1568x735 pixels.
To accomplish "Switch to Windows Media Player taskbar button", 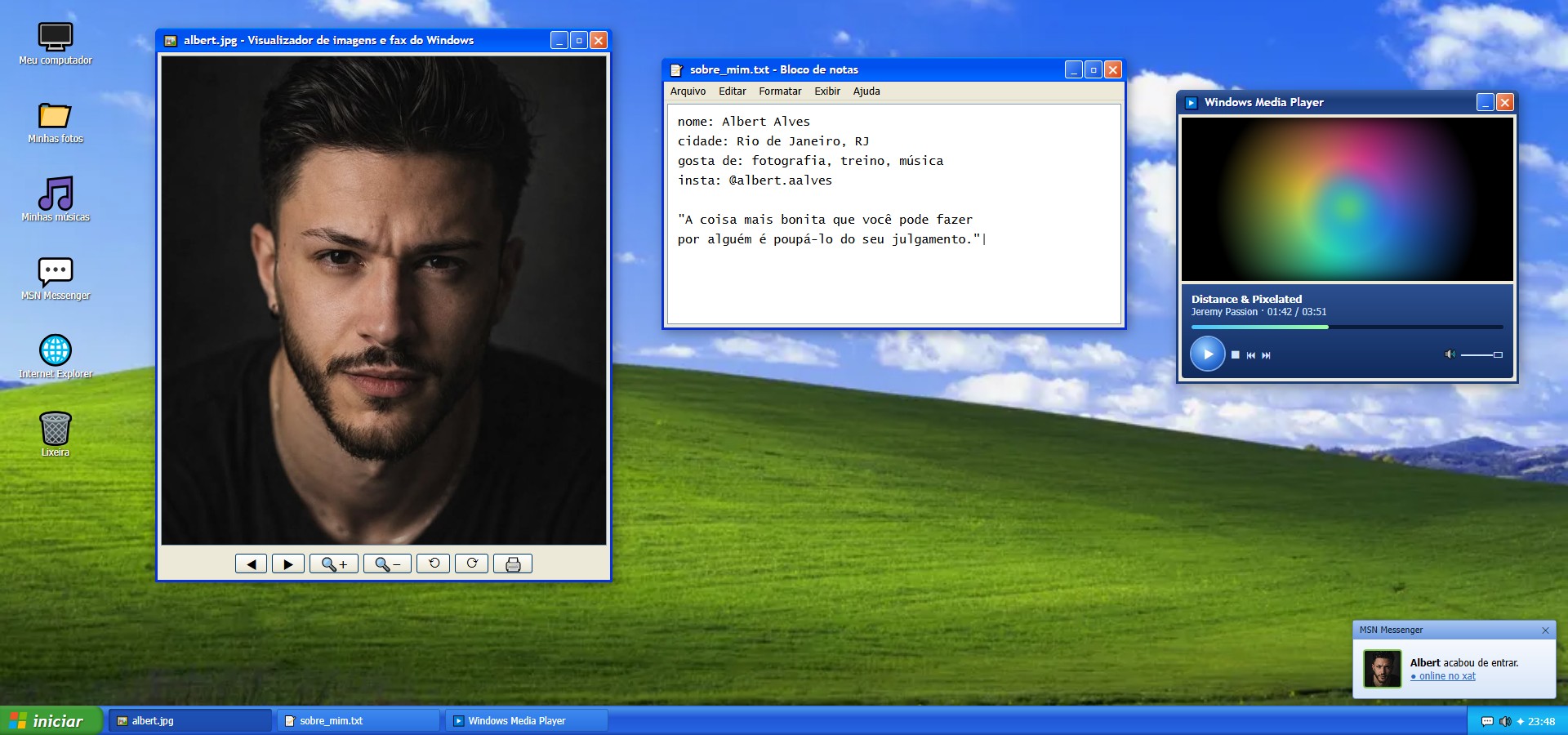I will tap(527, 721).
